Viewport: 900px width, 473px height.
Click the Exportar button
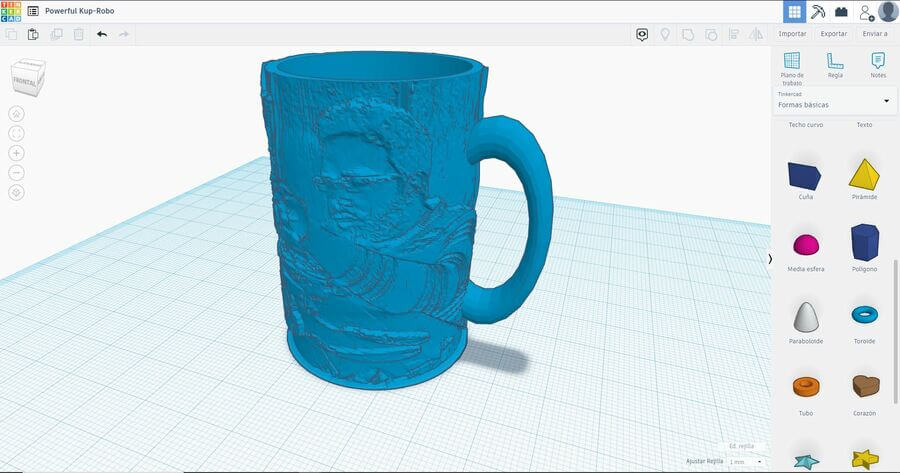(833, 34)
